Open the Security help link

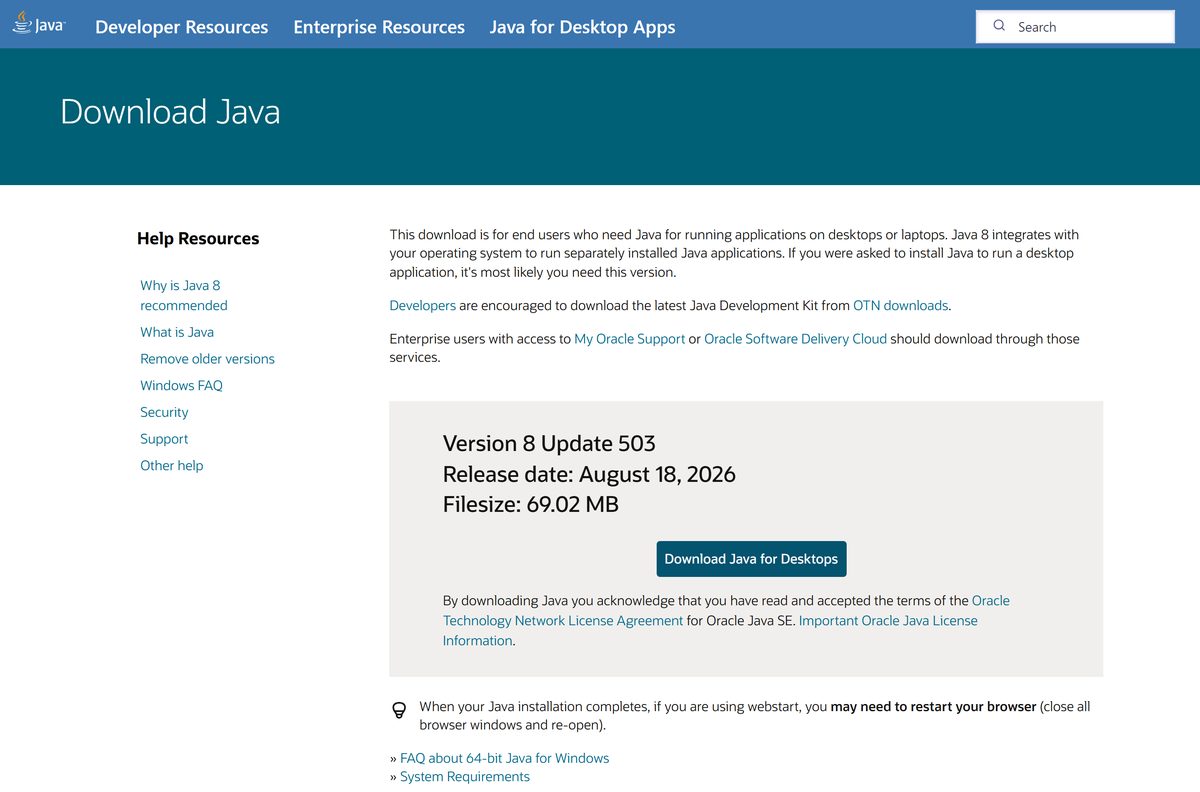pos(164,412)
